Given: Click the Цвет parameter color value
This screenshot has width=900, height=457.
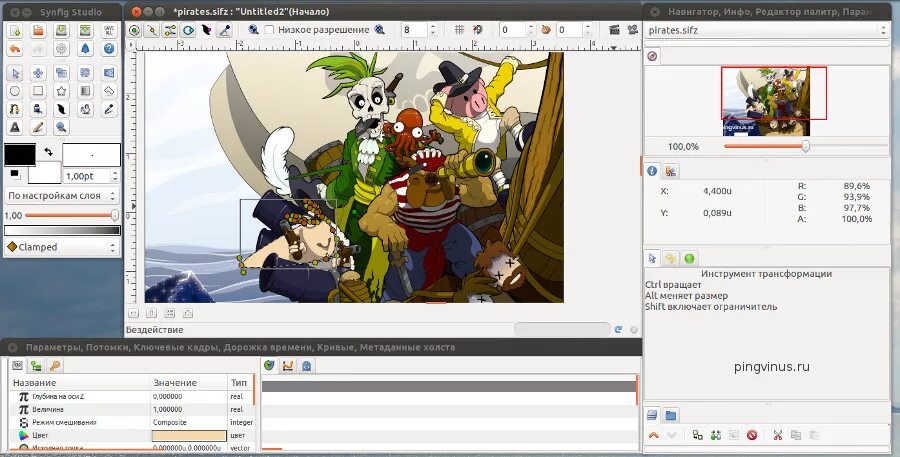Looking at the screenshot, I should click(x=189, y=436).
